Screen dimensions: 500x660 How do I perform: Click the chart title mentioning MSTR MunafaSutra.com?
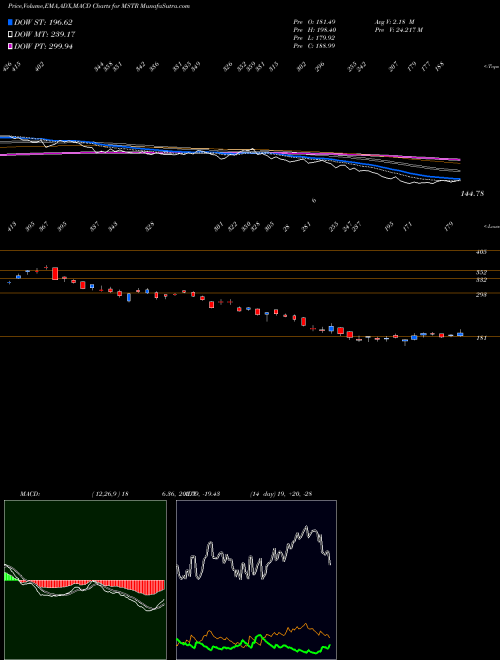coord(98,6)
